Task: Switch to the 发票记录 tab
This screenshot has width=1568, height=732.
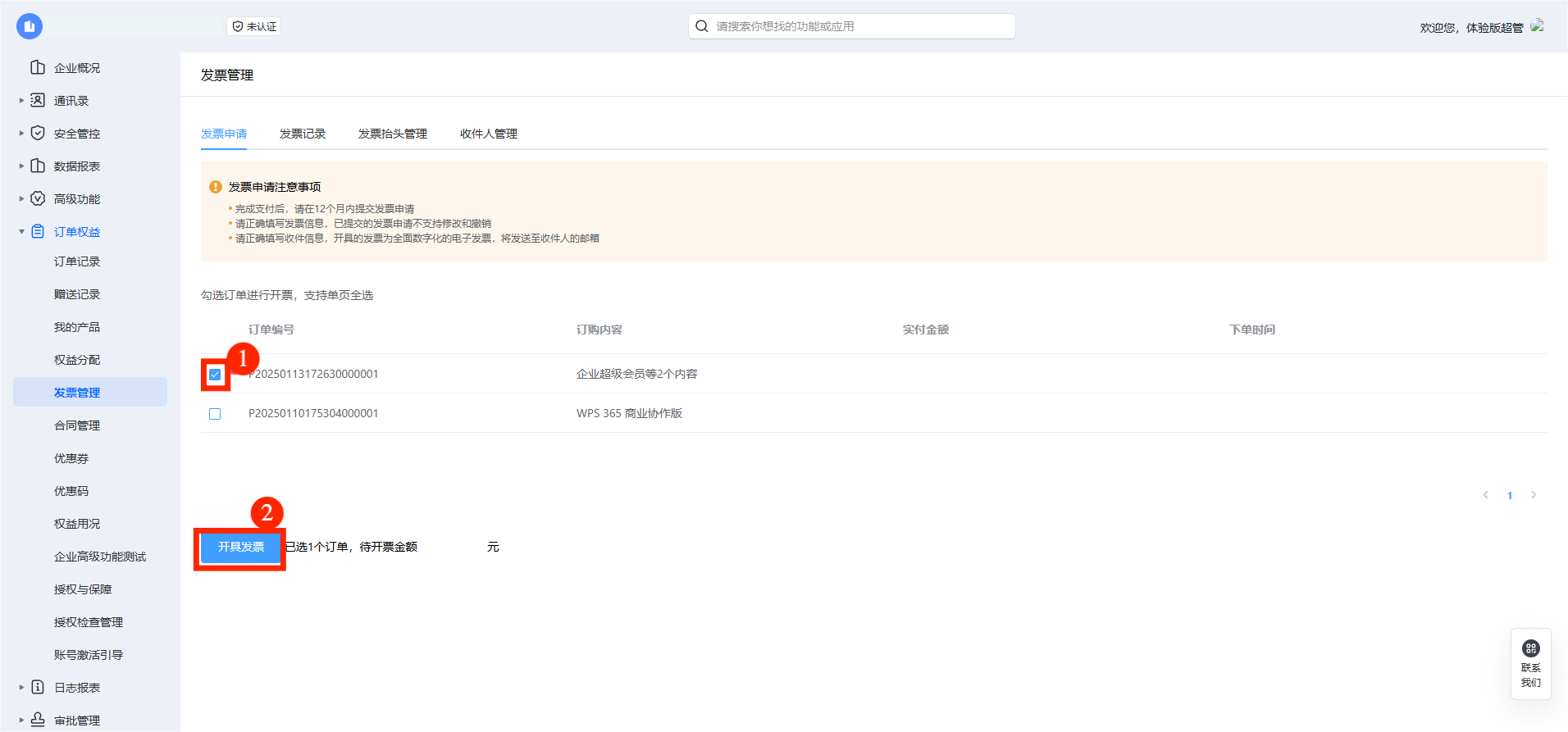Action: point(302,134)
